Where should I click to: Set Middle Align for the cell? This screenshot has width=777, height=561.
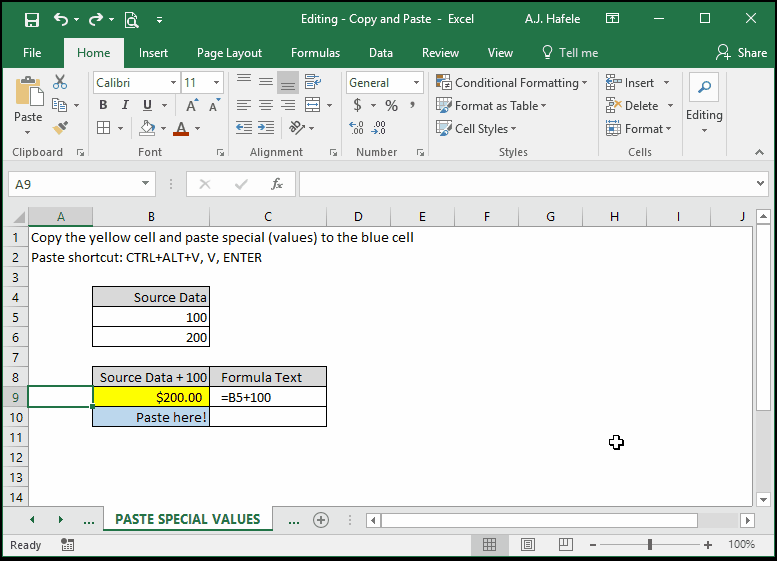[x=266, y=82]
